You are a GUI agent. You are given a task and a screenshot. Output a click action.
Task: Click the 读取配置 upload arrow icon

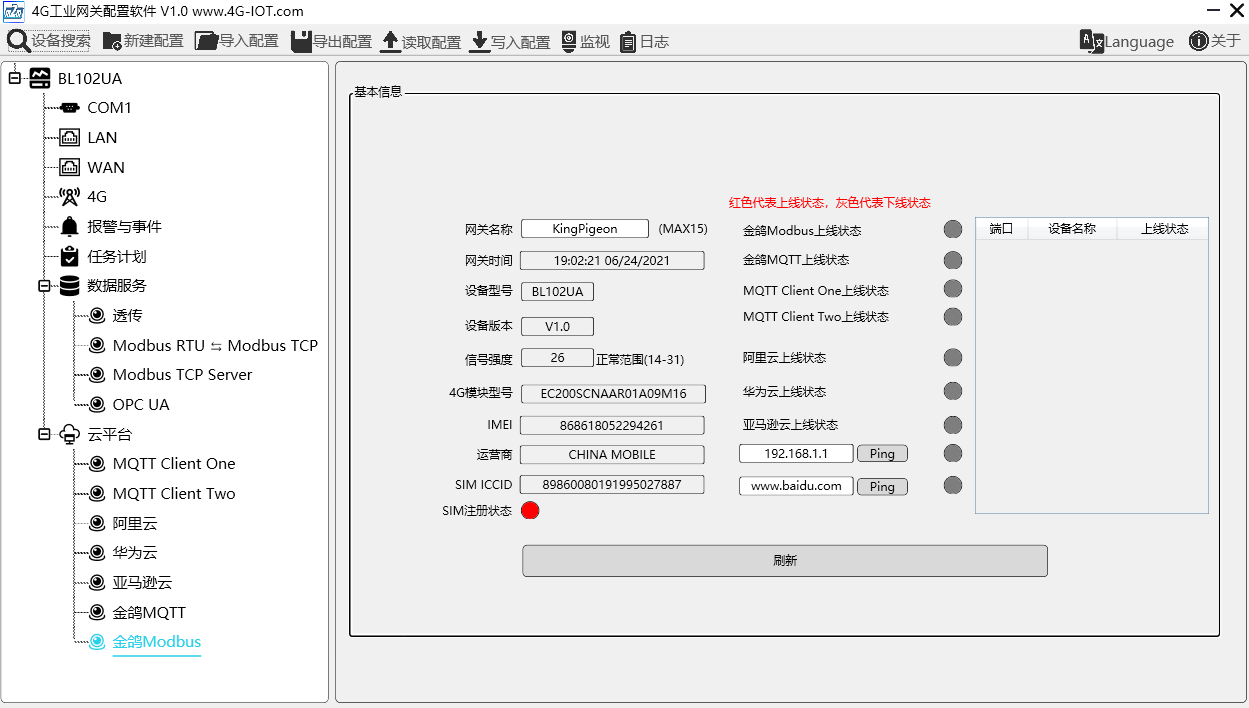click(x=390, y=41)
